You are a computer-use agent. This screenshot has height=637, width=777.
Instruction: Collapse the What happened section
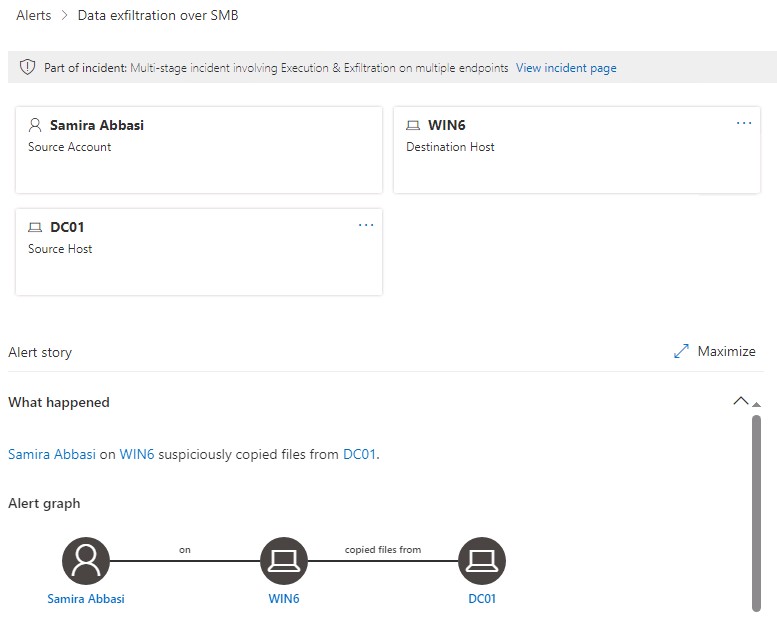tap(740, 401)
